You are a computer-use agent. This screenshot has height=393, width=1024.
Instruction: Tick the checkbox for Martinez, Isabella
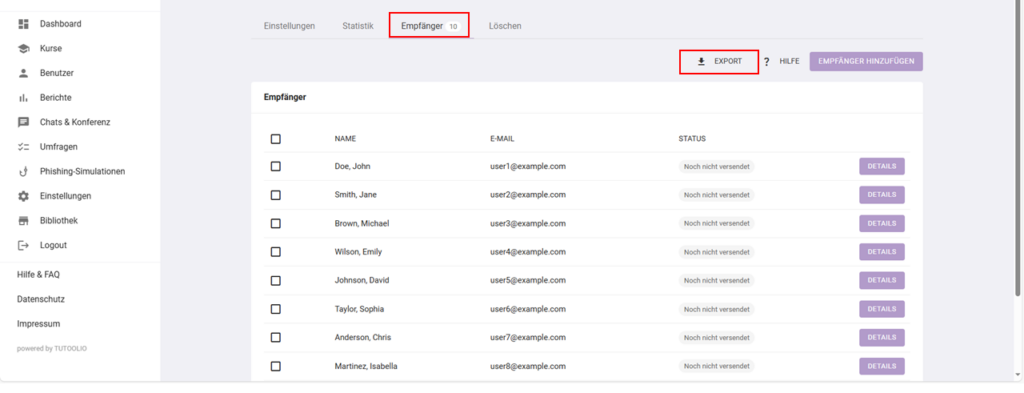(x=276, y=366)
